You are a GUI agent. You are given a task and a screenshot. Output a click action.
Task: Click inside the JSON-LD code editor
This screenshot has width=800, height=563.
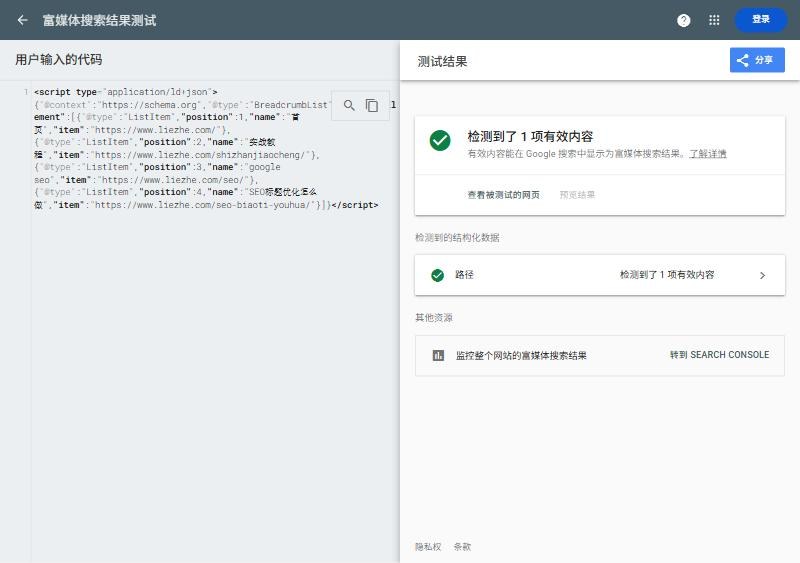coord(214,322)
